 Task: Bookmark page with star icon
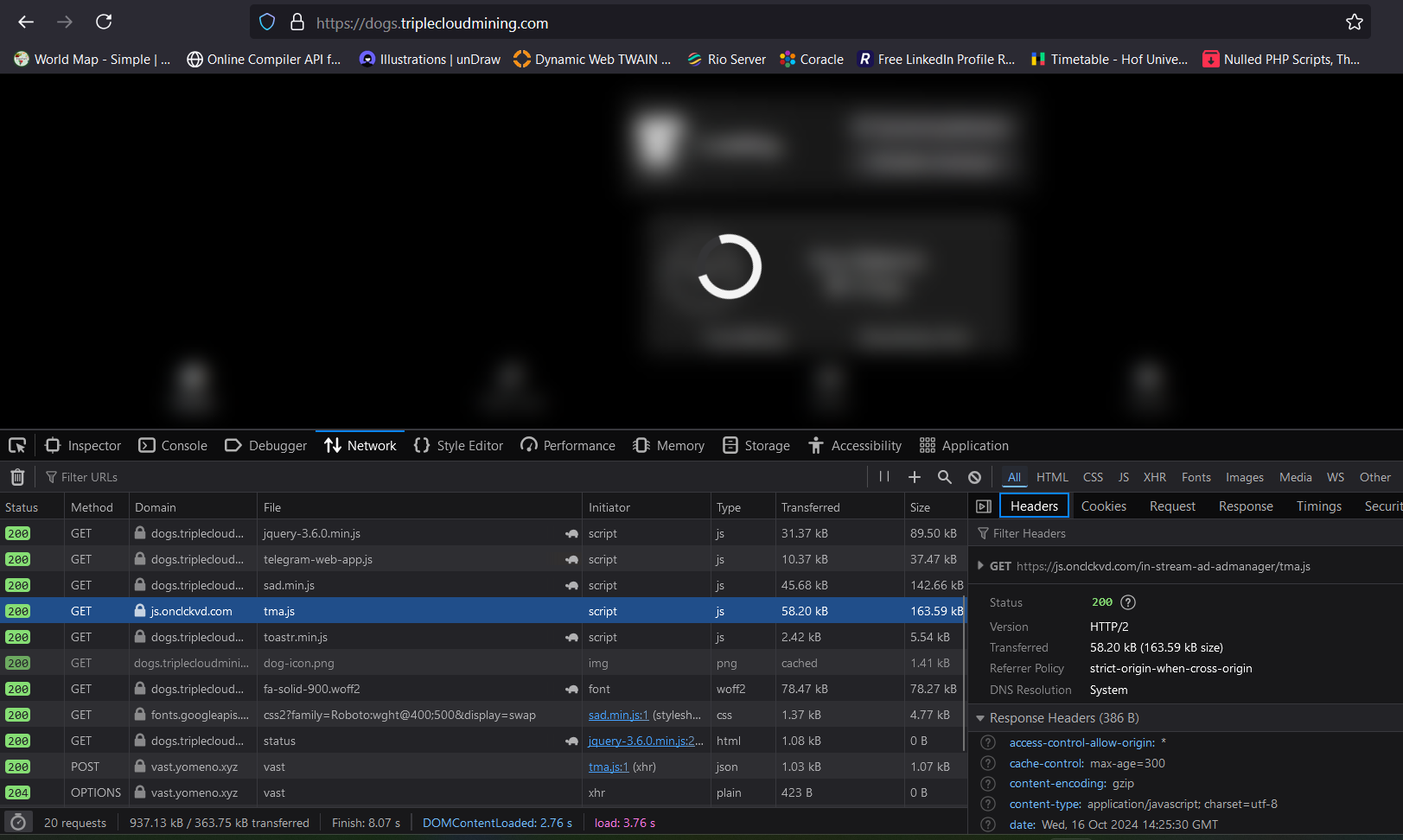[x=1354, y=22]
